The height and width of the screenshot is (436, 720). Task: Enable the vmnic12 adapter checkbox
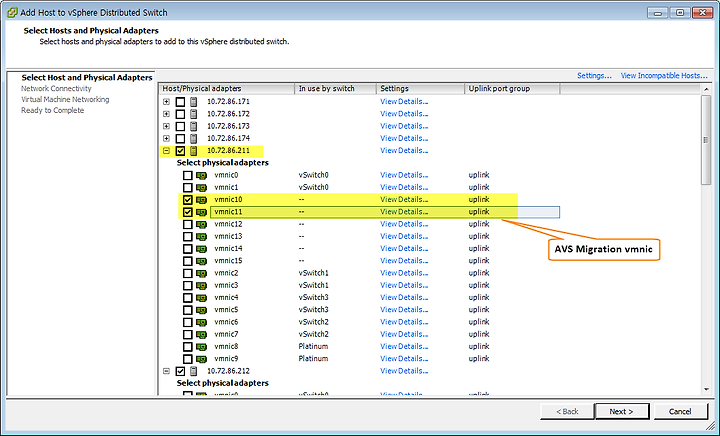coord(187,224)
